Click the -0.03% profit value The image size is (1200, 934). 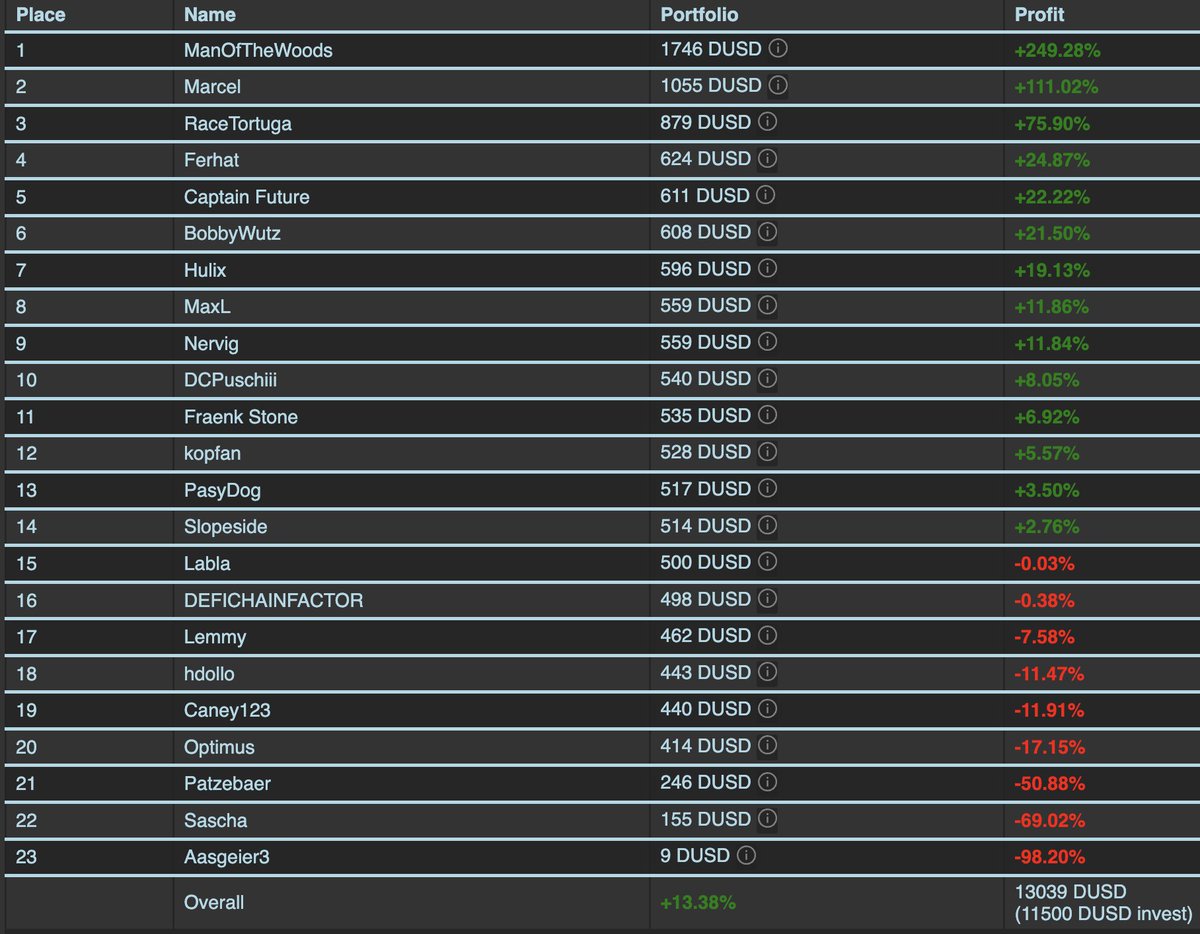tap(1044, 564)
